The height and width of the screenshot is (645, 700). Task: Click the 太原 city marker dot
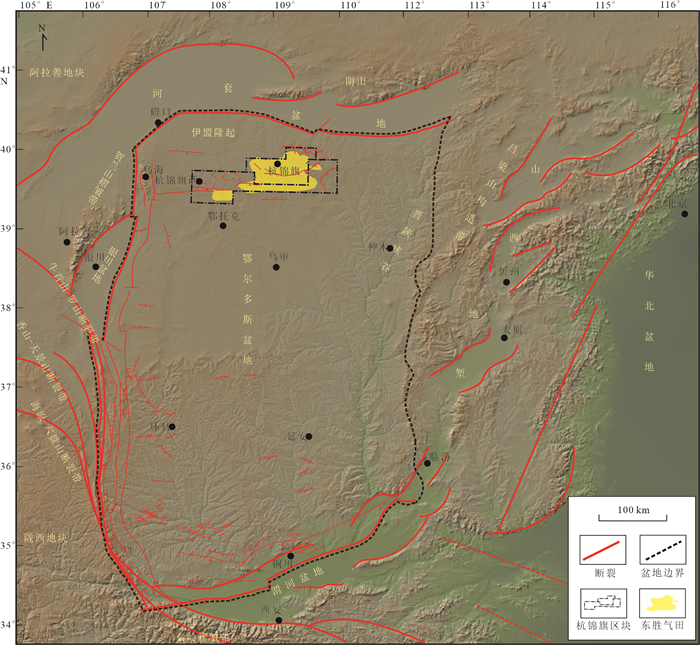click(504, 338)
